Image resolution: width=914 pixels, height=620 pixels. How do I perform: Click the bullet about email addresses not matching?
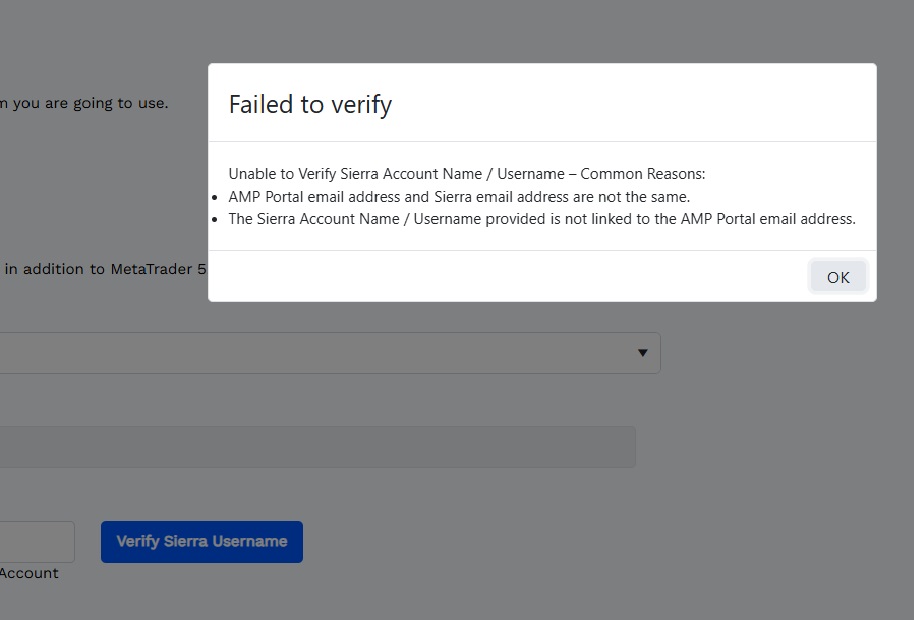459,197
